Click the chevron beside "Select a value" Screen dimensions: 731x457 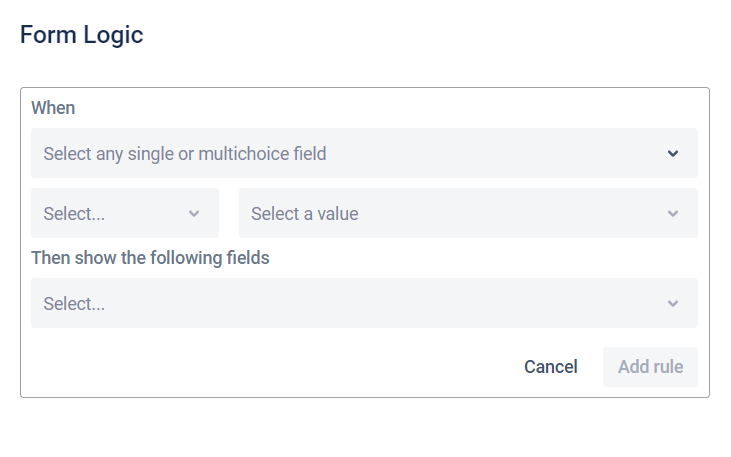pyautogui.click(x=673, y=214)
